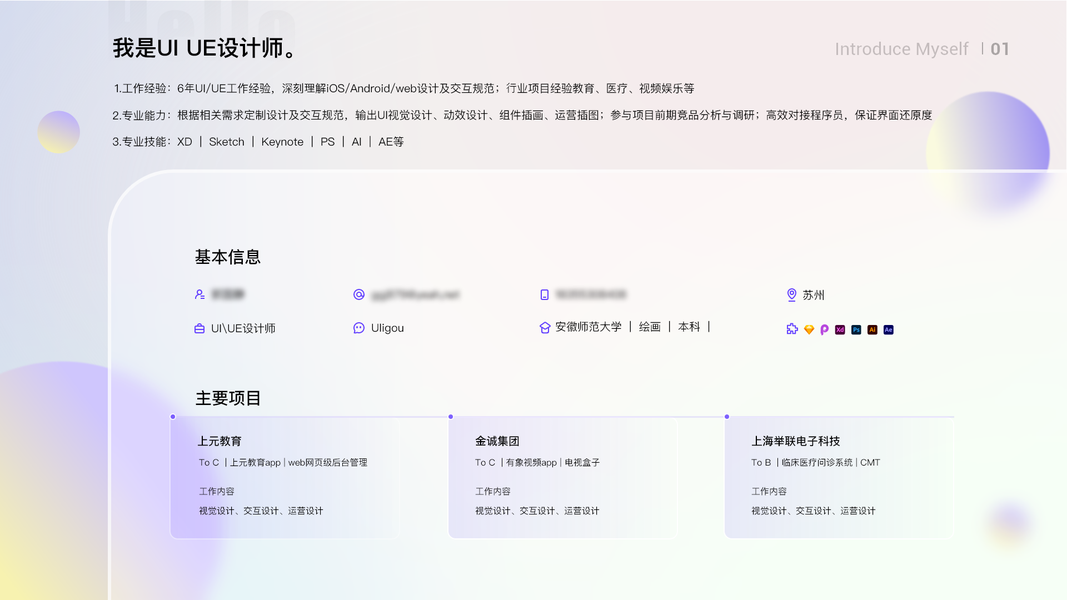Image resolution: width=1067 pixels, height=600 pixels.
Task: Click the Adobe XD icon
Action: coord(840,329)
